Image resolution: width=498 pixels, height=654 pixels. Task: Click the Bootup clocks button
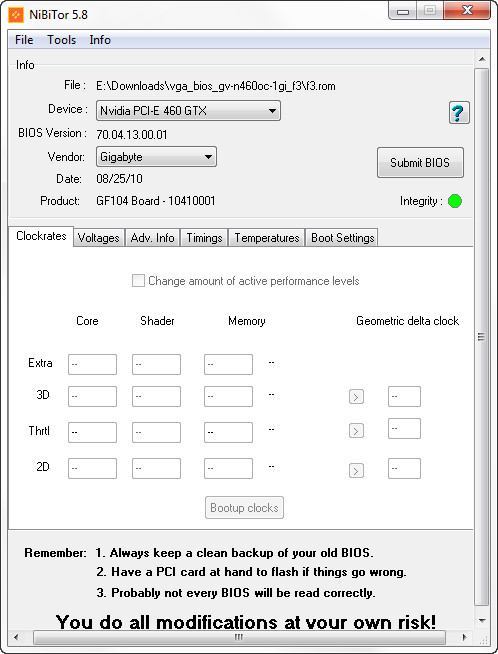(x=244, y=508)
